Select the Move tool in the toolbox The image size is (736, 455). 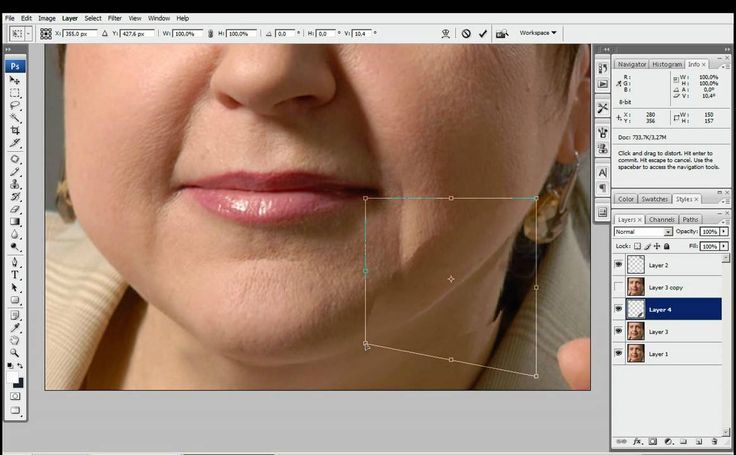[x=15, y=81]
